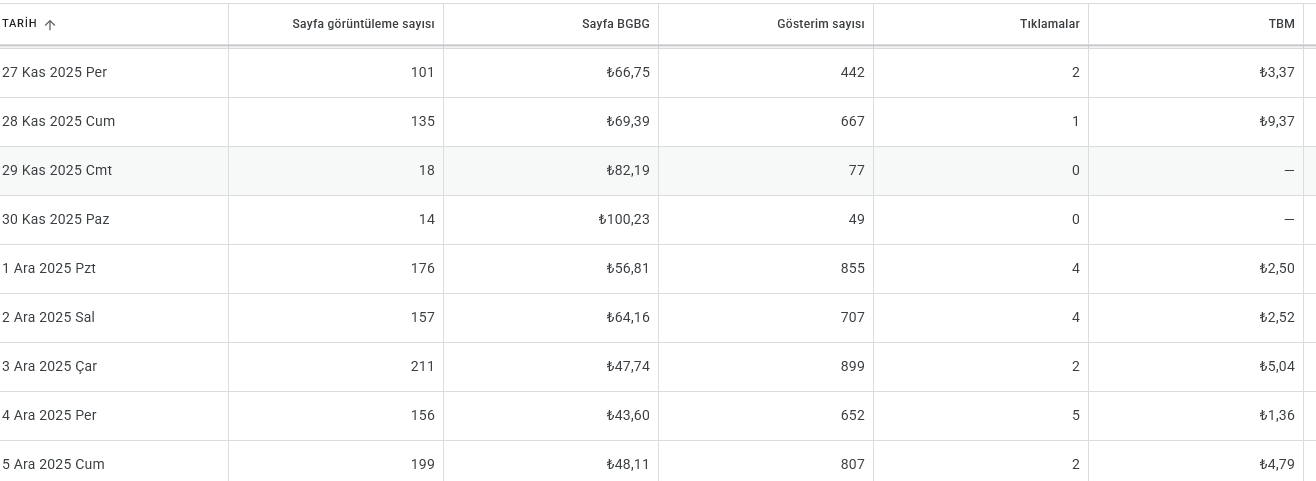
Task: Sort by Sayfa BGBG column header
Action: (x=616, y=24)
